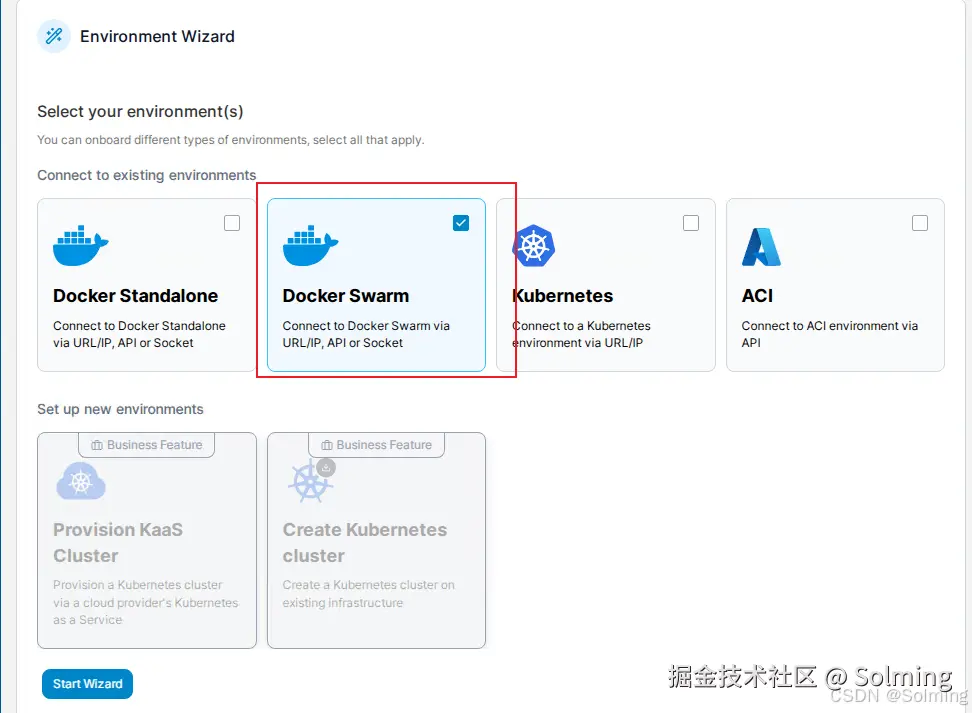Click the Start Wizard button
Viewport: 972px width, 713px height.
pyautogui.click(x=87, y=684)
